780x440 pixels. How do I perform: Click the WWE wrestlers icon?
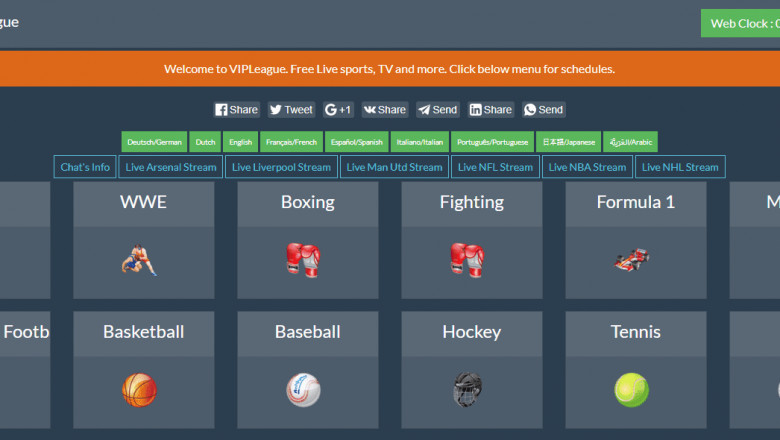(139, 260)
